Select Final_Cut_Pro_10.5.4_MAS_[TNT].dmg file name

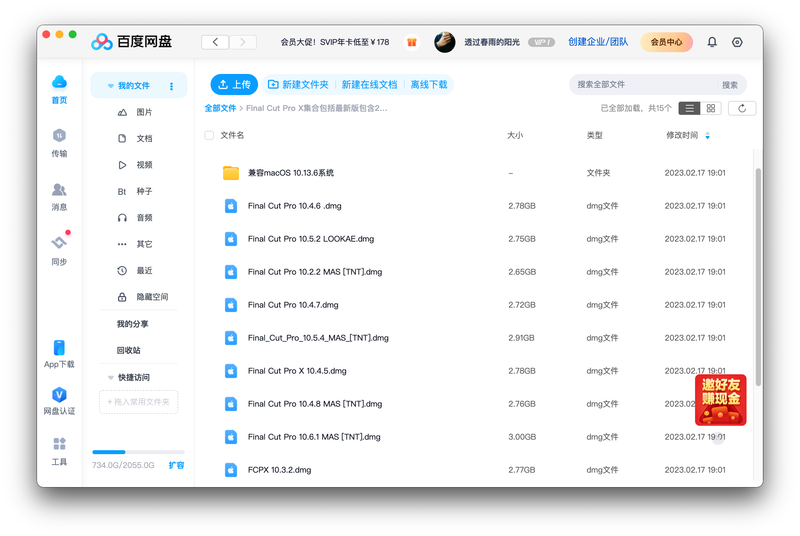tap(318, 338)
